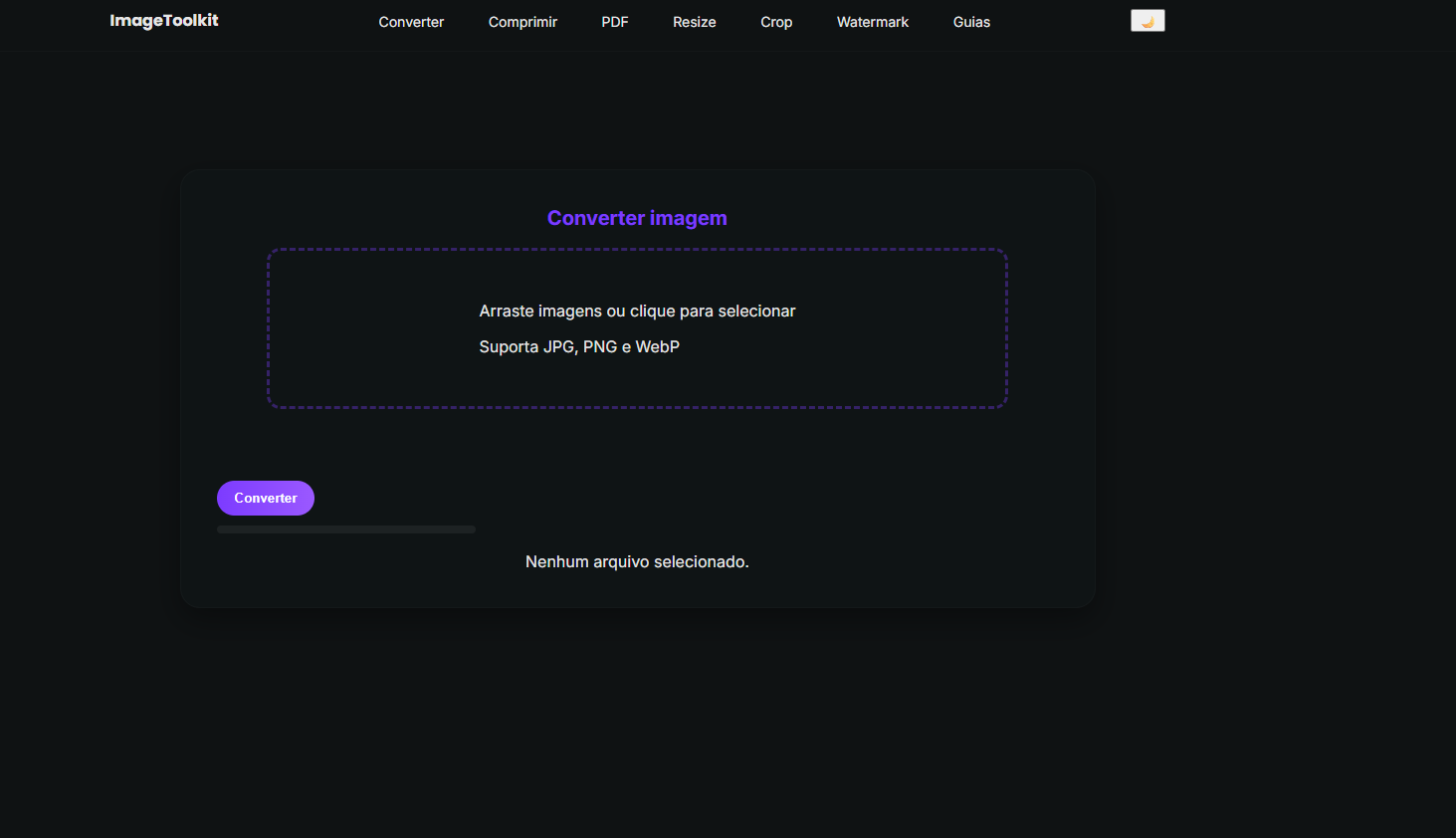Navigate to the Resize tool
1456x838 pixels.
point(695,22)
